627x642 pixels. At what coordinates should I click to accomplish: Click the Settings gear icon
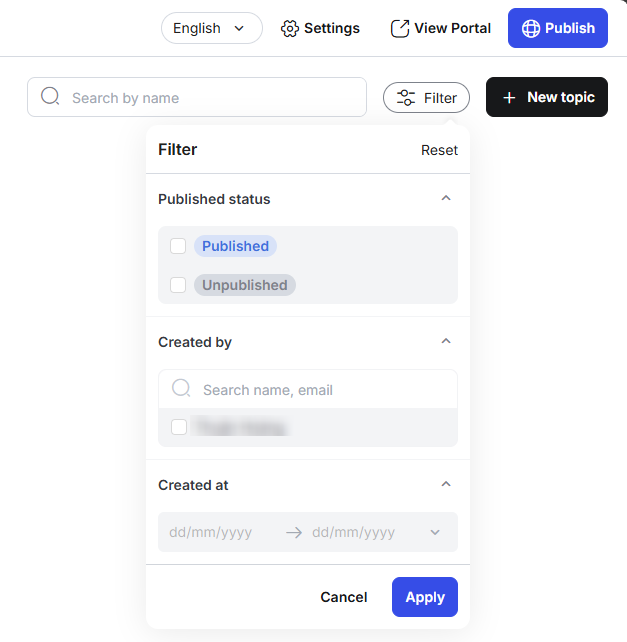point(290,28)
